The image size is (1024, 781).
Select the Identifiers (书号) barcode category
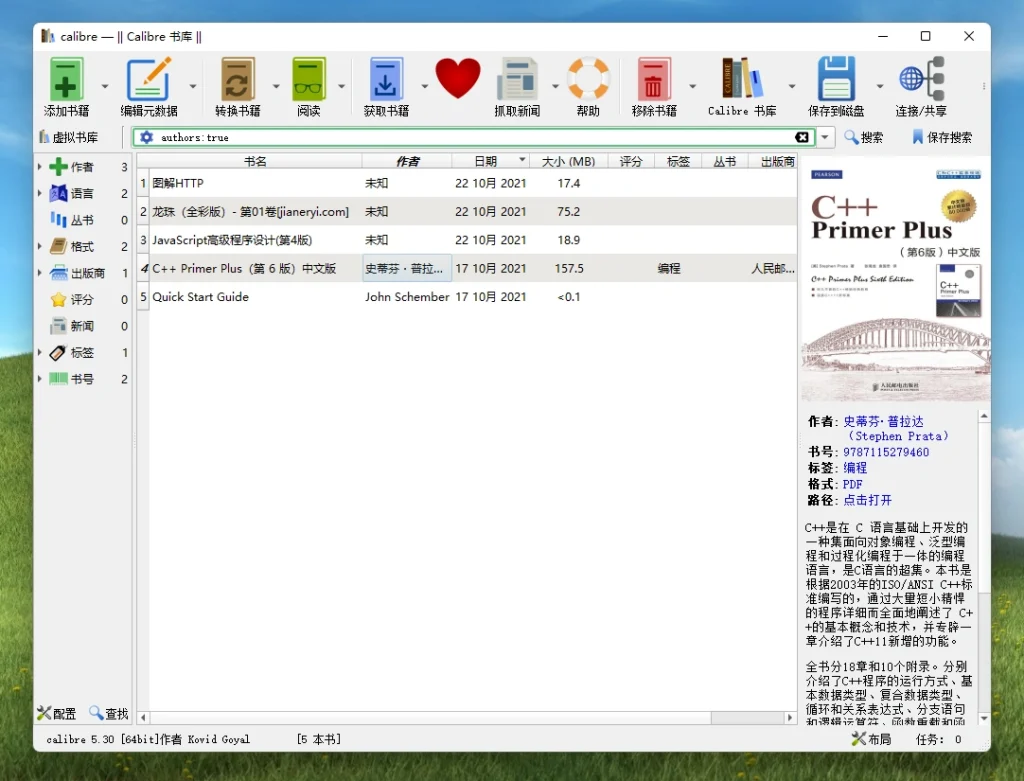coord(59,379)
